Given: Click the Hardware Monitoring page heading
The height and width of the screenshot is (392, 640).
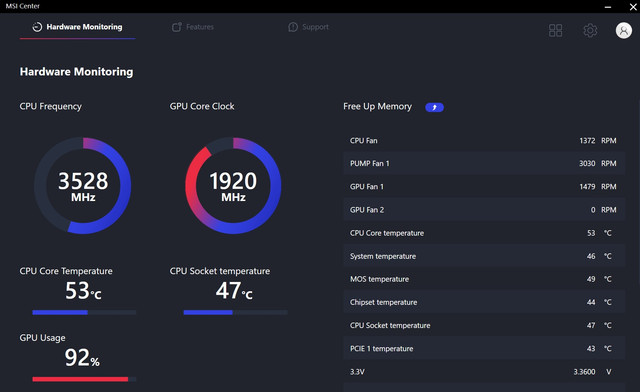Looking at the screenshot, I should (76, 72).
